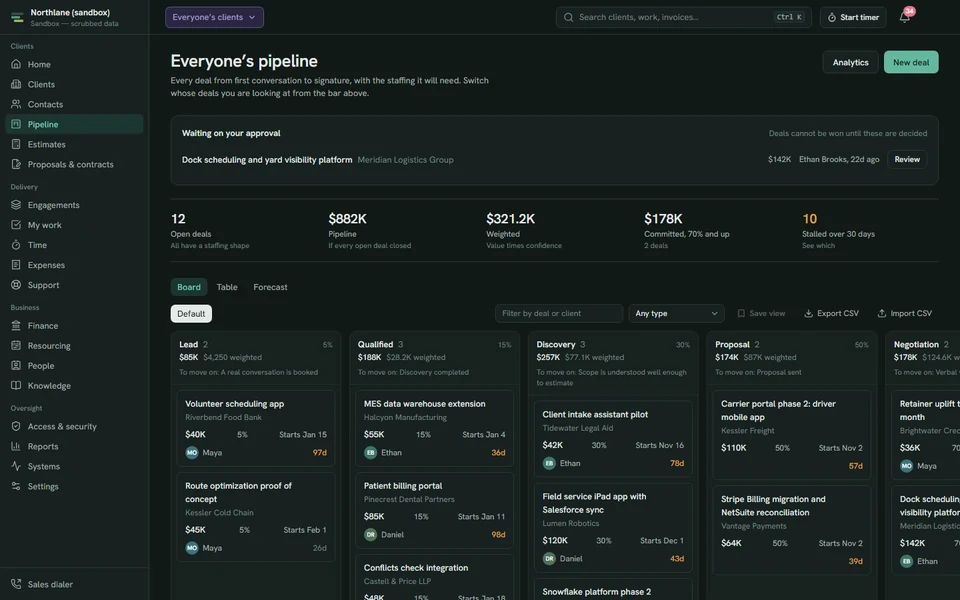This screenshot has width=960, height=600.
Task: Open Estimates via its calculator icon
Action: click(16, 144)
